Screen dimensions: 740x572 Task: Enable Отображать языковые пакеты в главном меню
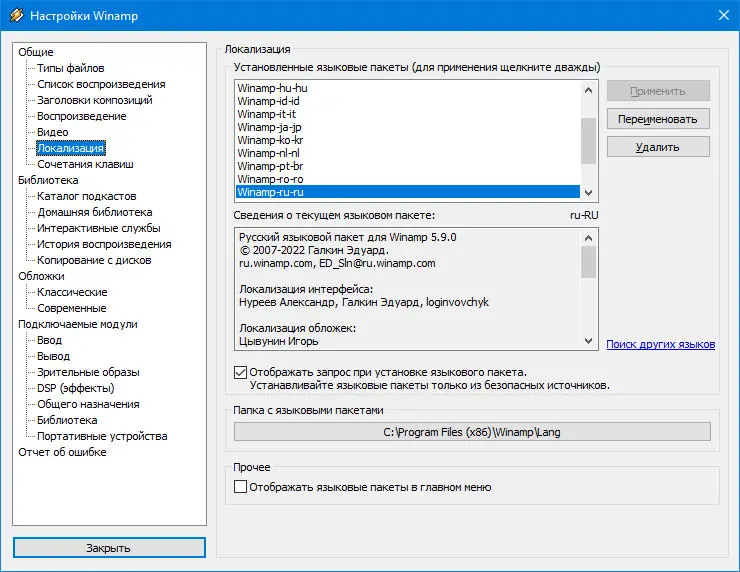click(240, 487)
